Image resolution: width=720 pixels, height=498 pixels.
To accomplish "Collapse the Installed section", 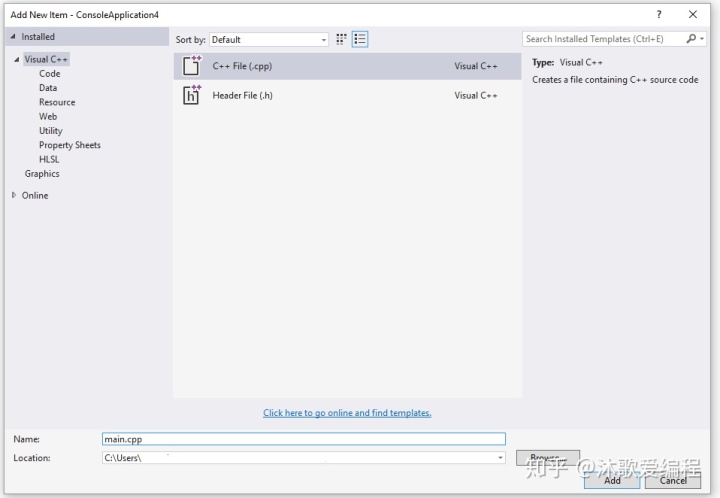I will (13, 36).
